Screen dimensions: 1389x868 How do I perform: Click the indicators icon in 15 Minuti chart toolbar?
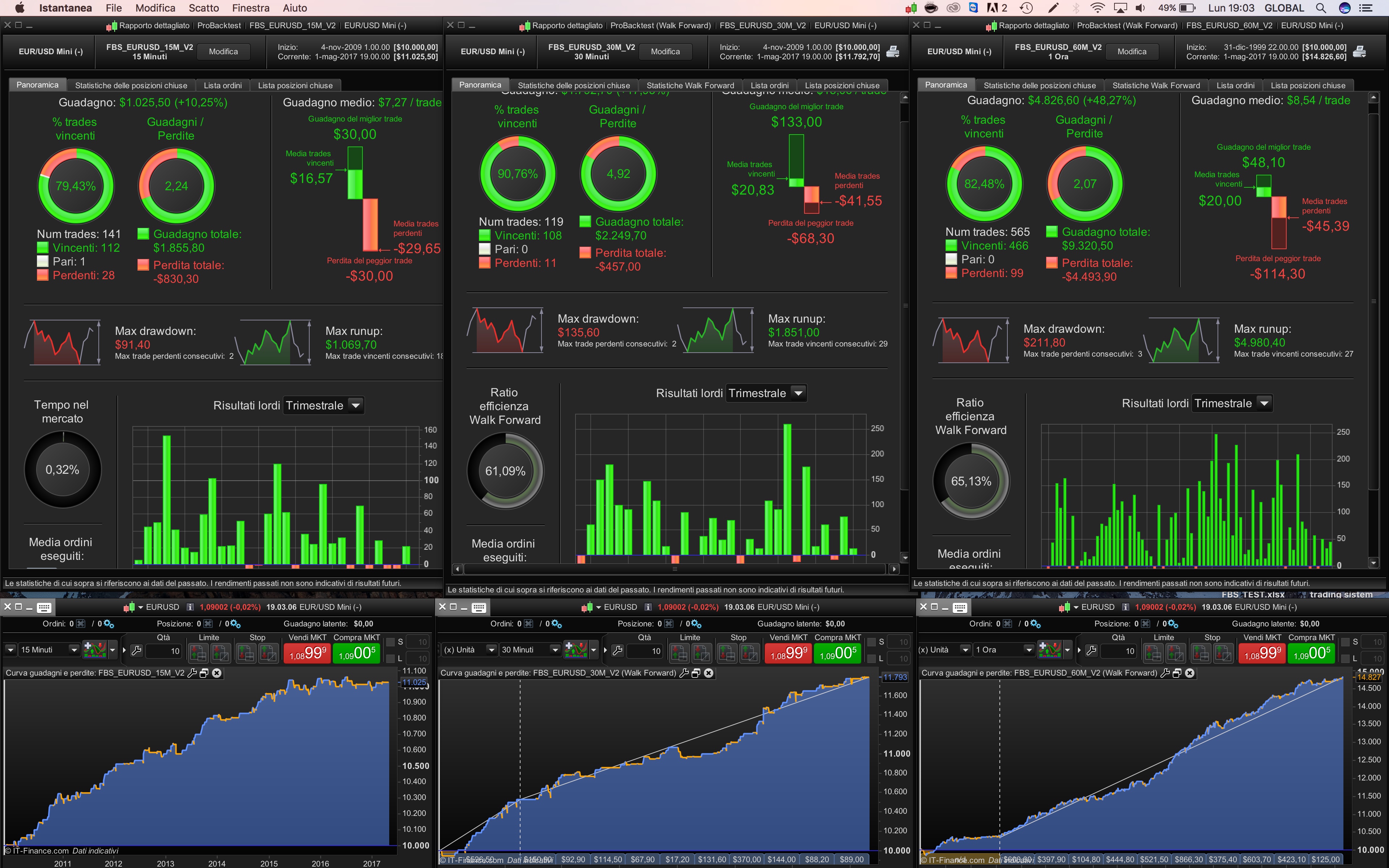[x=95, y=650]
